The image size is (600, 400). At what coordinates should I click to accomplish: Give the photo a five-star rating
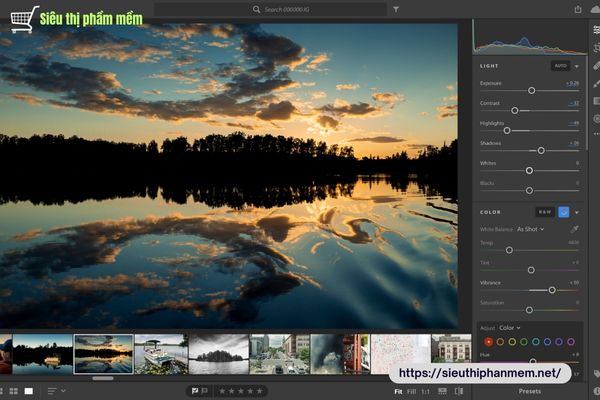(259, 391)
